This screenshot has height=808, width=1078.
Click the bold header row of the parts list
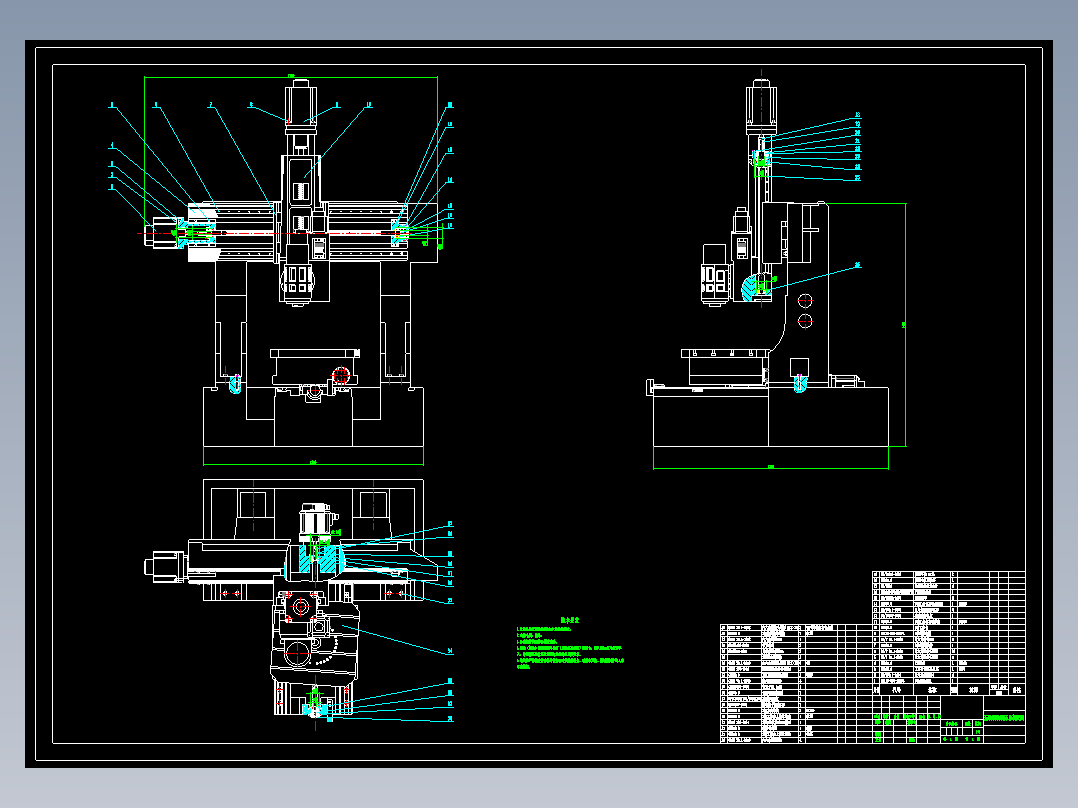tap(949, 689)
